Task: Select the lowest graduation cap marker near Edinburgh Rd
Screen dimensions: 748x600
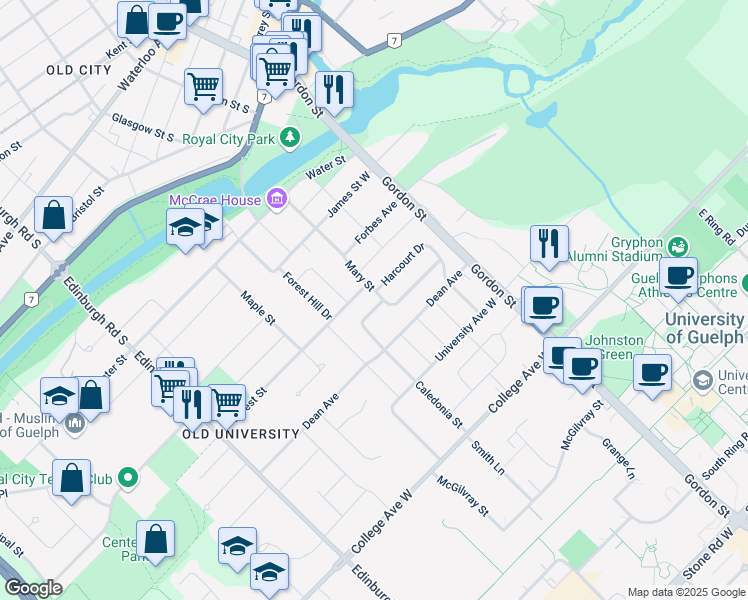Action: click(269, 573)
